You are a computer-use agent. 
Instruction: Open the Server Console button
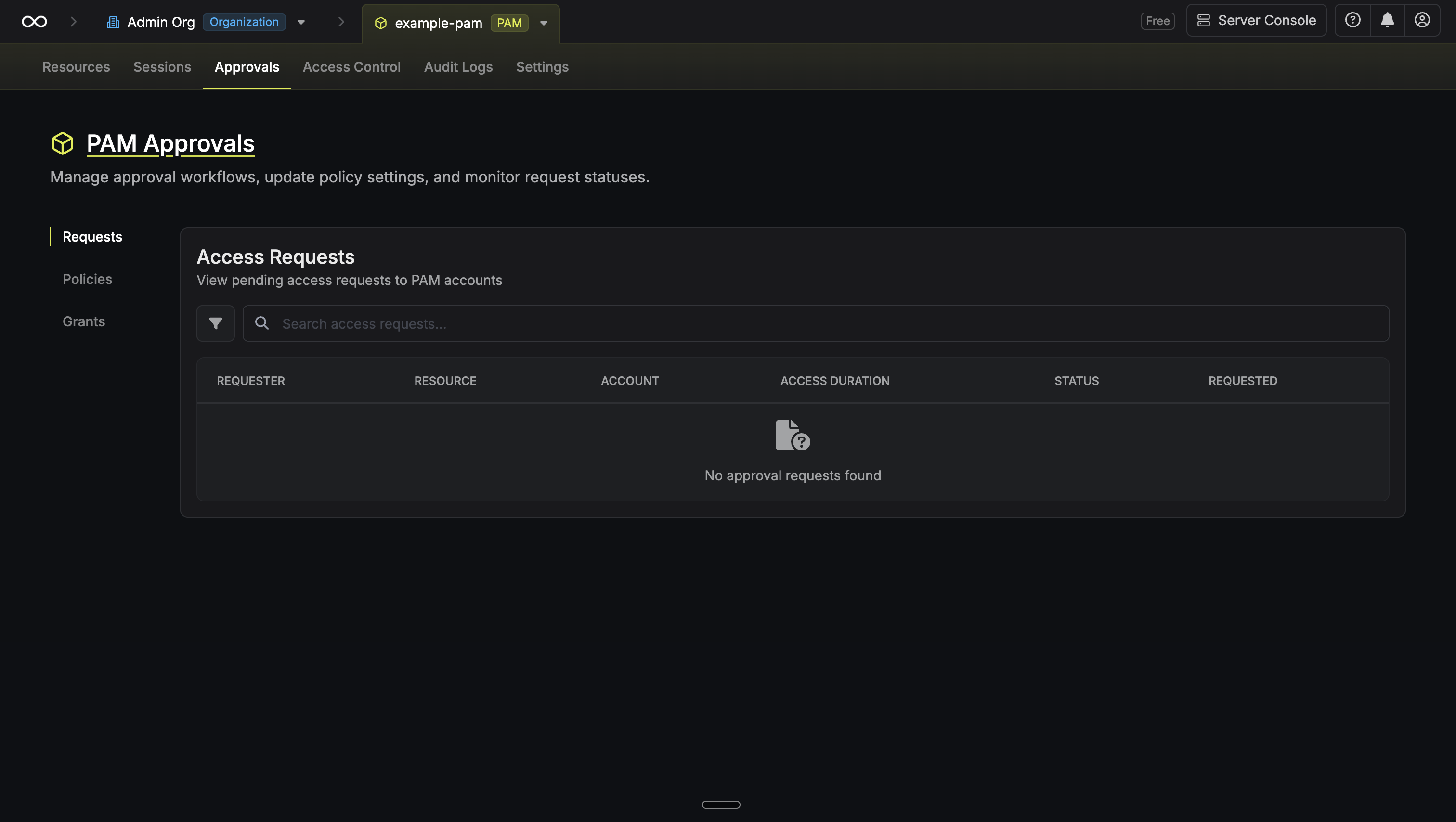(1257, 20)
